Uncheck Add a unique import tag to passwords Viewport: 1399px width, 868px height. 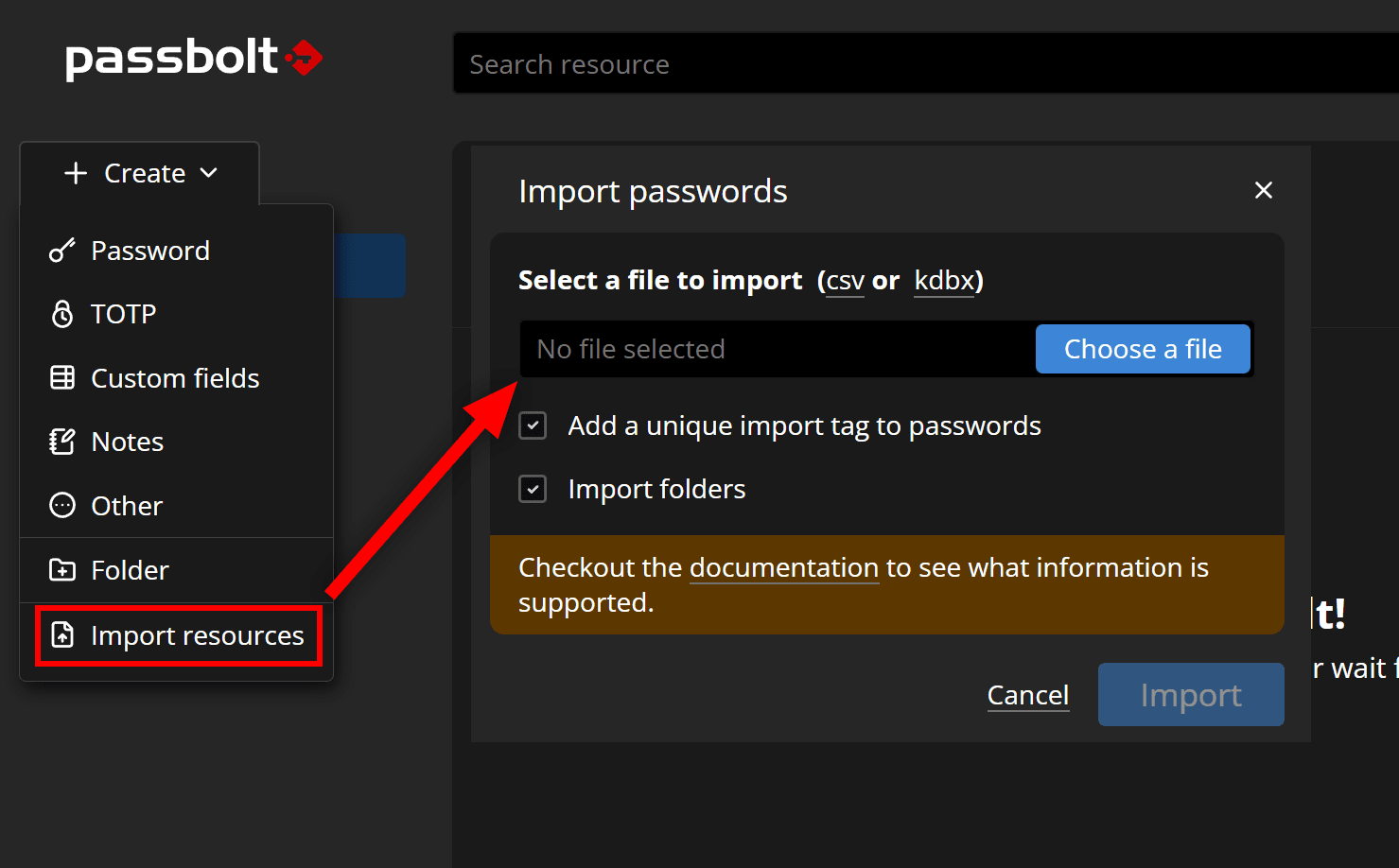[x=533, y=425]
